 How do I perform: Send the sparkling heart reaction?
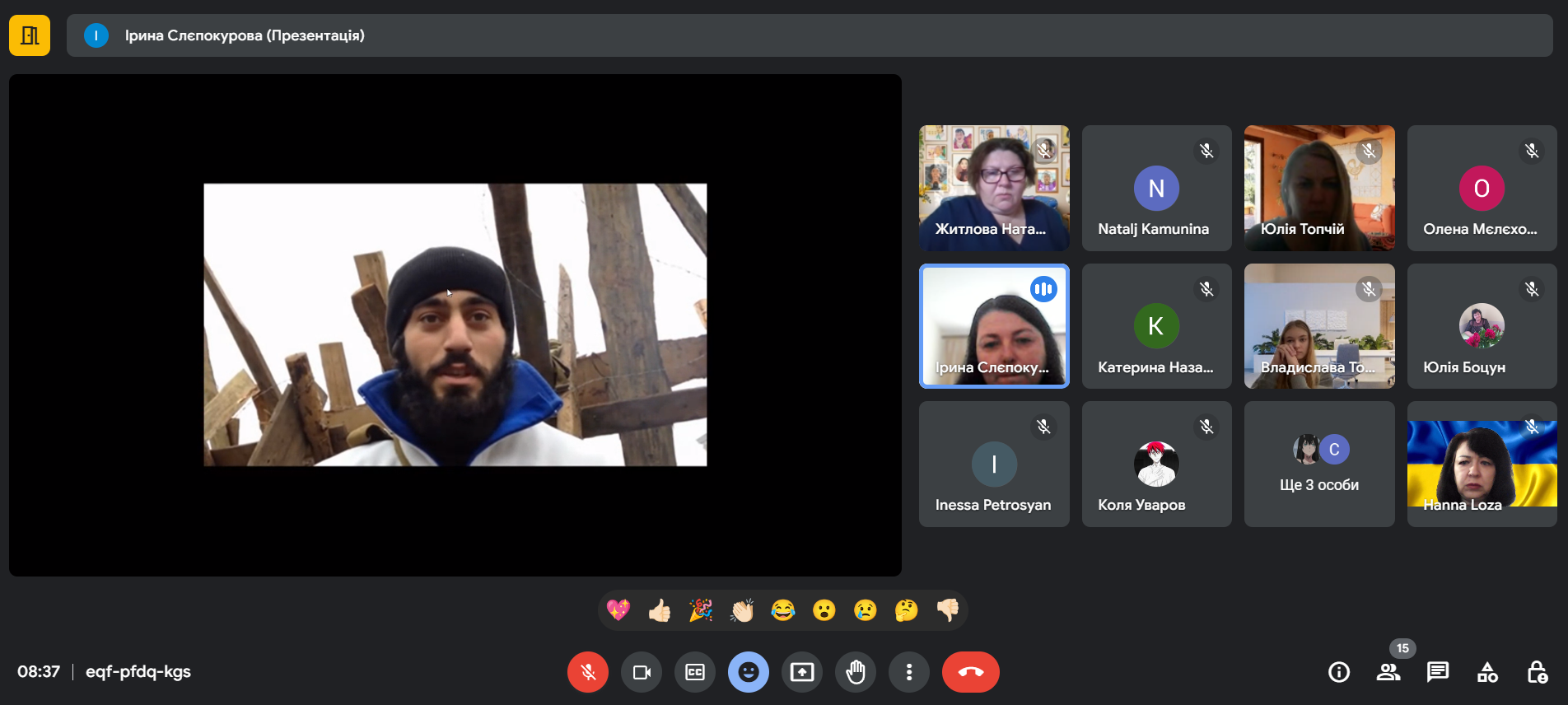618,610
